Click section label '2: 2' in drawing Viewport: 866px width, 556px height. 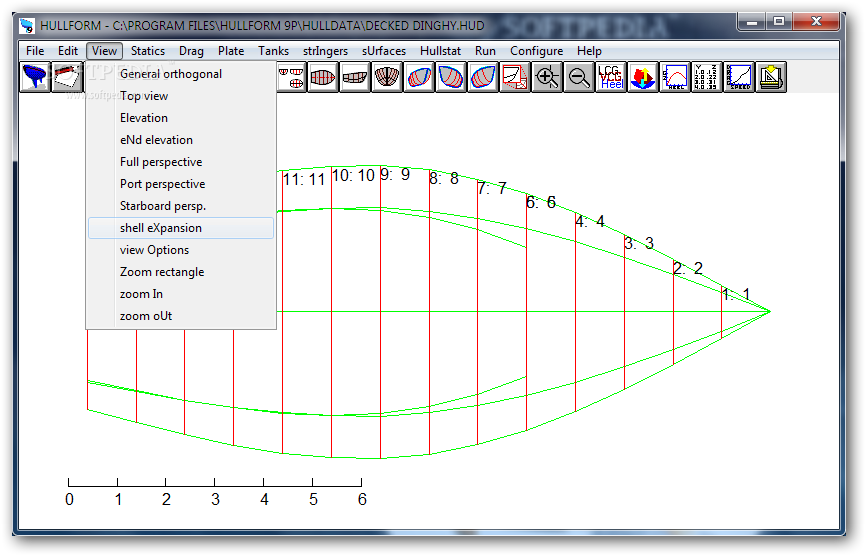[688, 268]
